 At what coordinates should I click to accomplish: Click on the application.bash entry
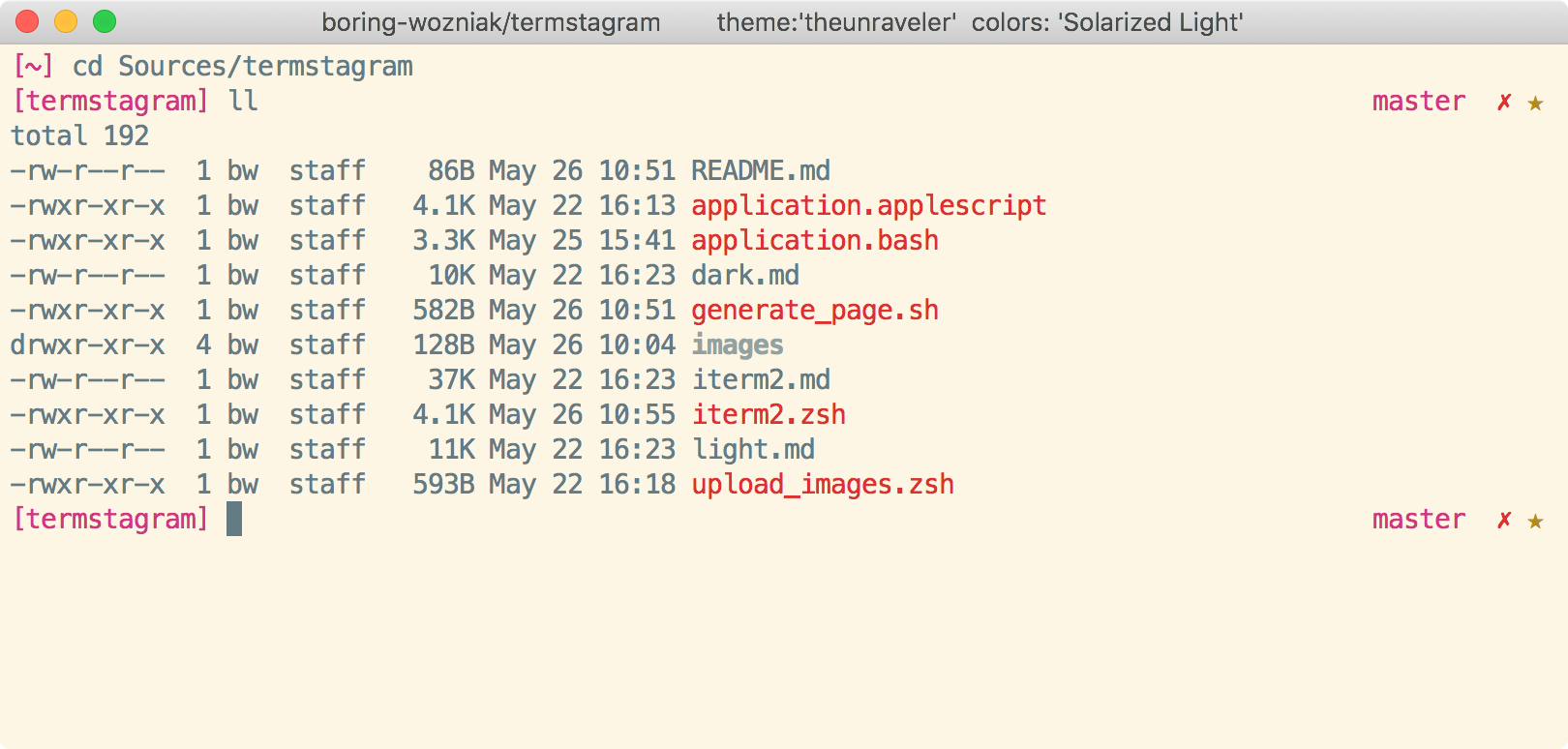pyautogui.click(x=814, y=241)
